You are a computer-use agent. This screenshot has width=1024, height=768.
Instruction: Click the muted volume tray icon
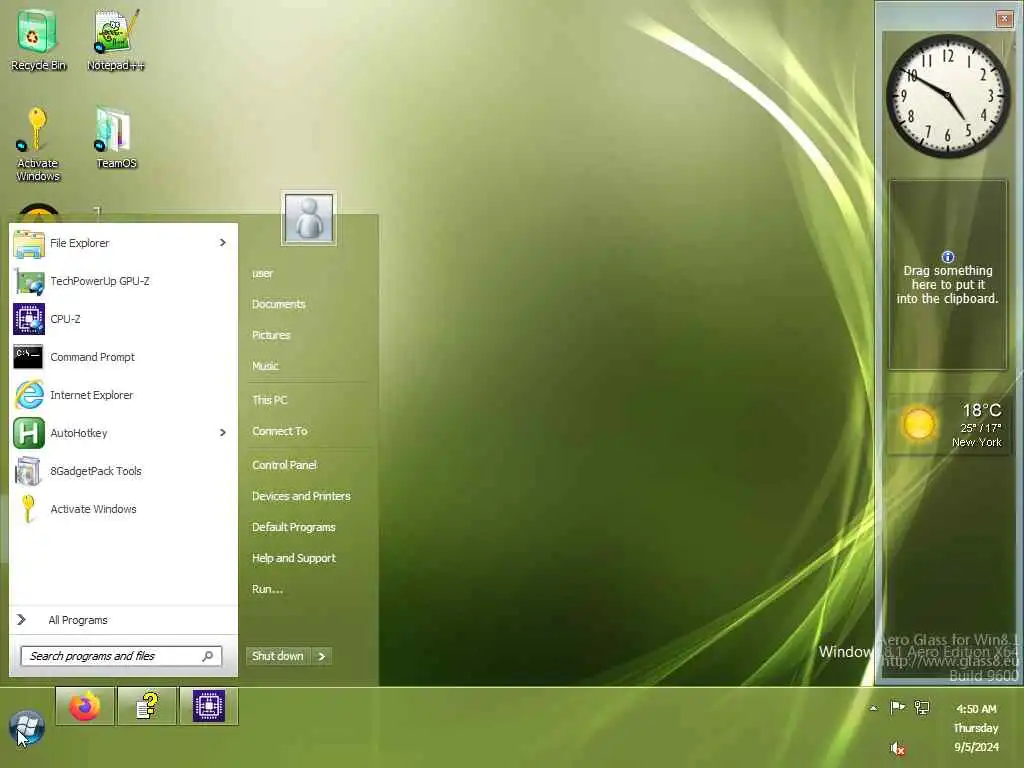[897, 748]
